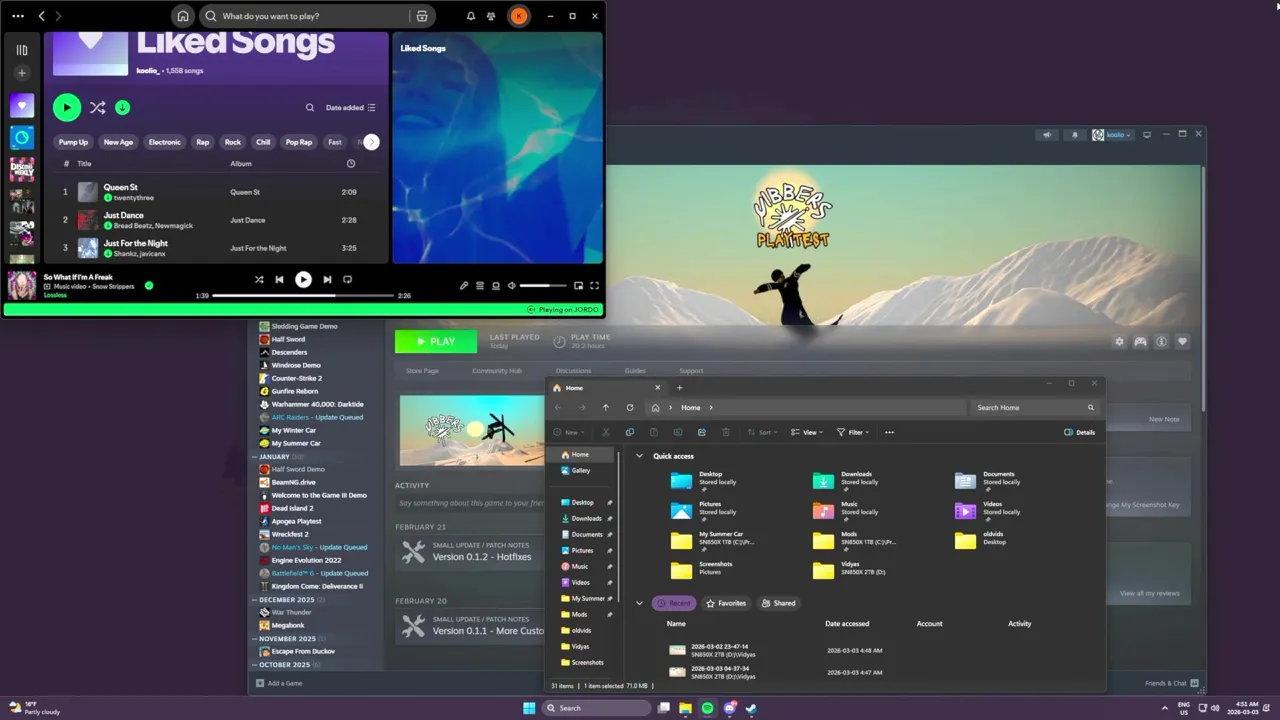Viewport: 1280px width, 720px height.
Task: Open Spotify Browse icon beside search field
Action: click(422, 16)
